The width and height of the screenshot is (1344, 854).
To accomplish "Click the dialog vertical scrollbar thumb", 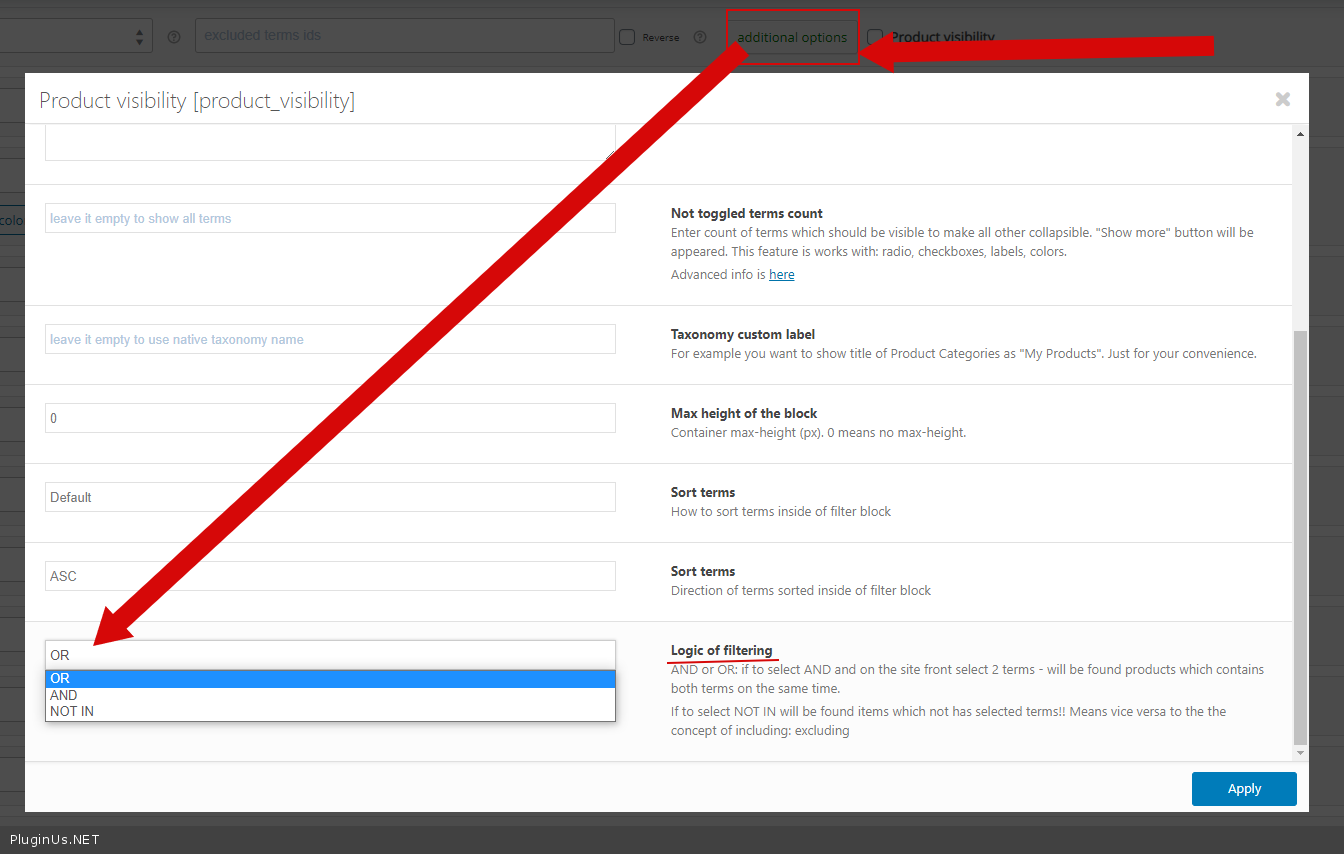I will [x=1300, y=538].
